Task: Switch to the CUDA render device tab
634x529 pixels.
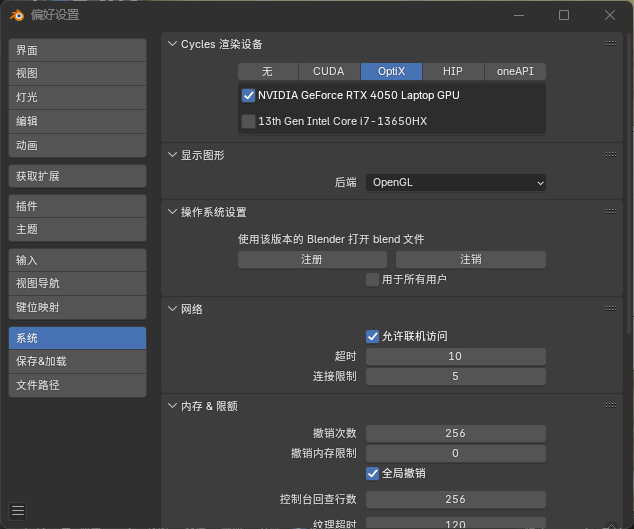Action: click(329, 72)
